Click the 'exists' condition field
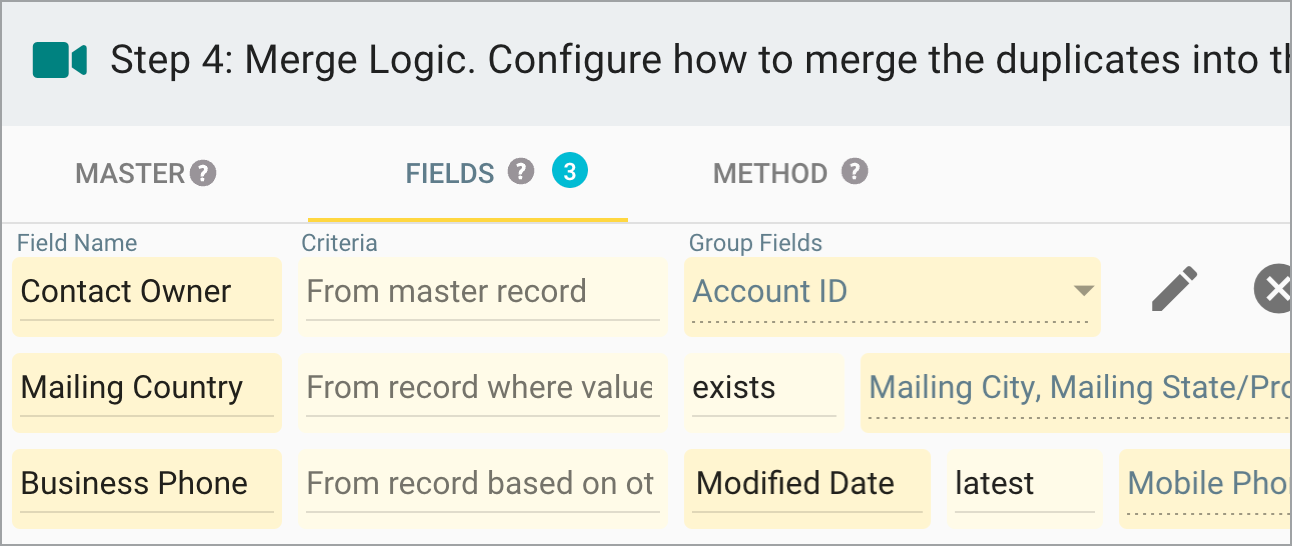Screen dimensions: 1292x546 [764, 393]
